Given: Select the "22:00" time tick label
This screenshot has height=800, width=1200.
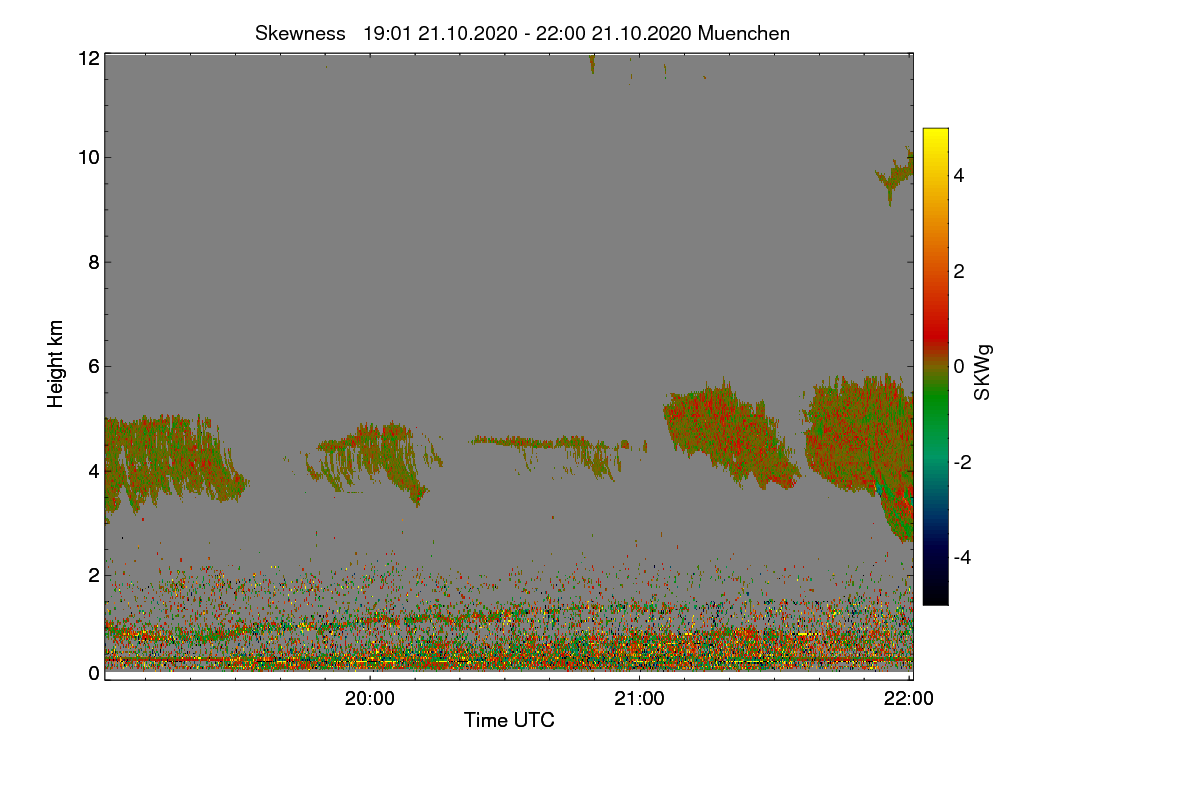Looking at the screenshot, I should [909, 699].
